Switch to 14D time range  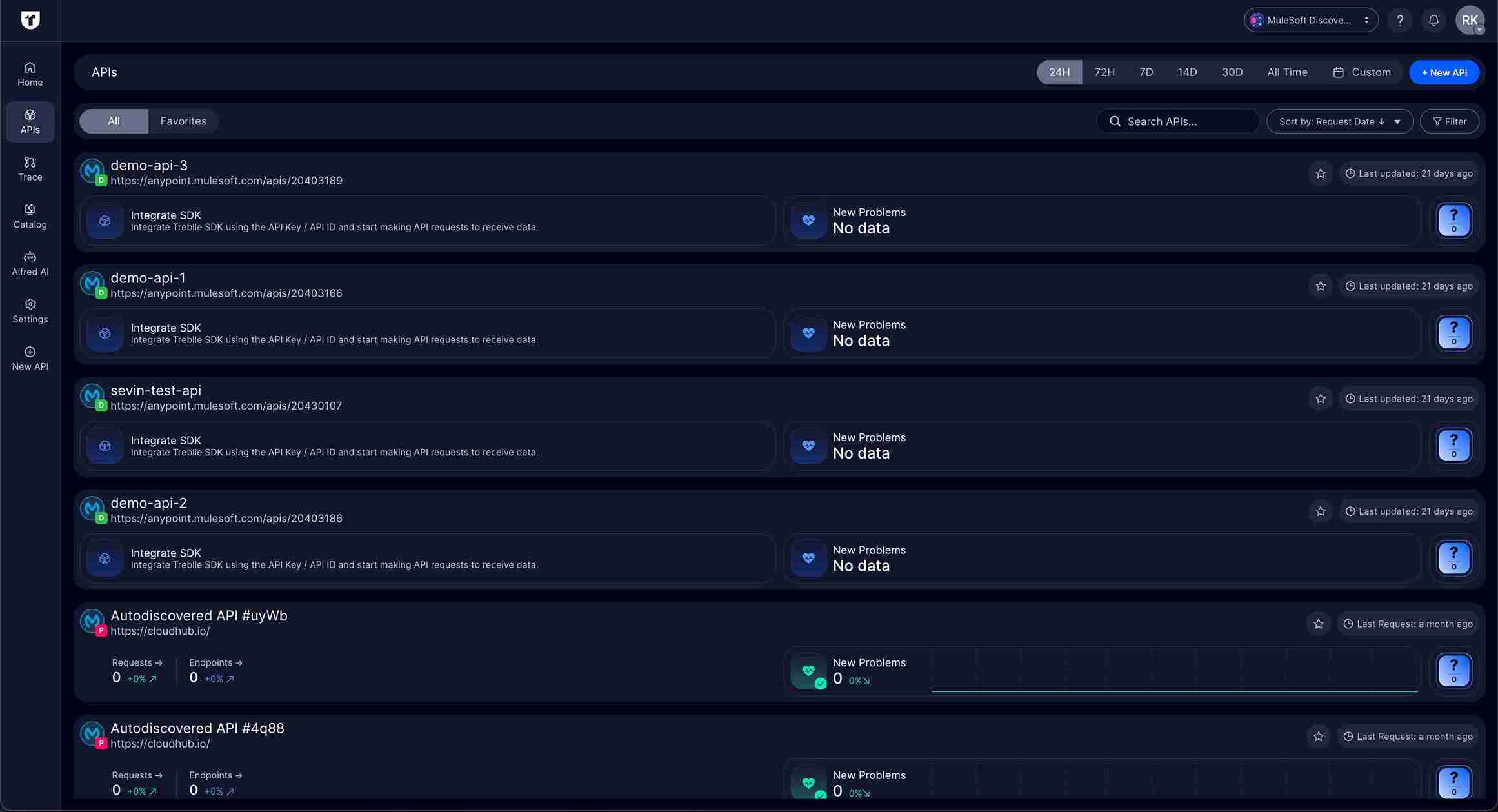point(1187,72)
